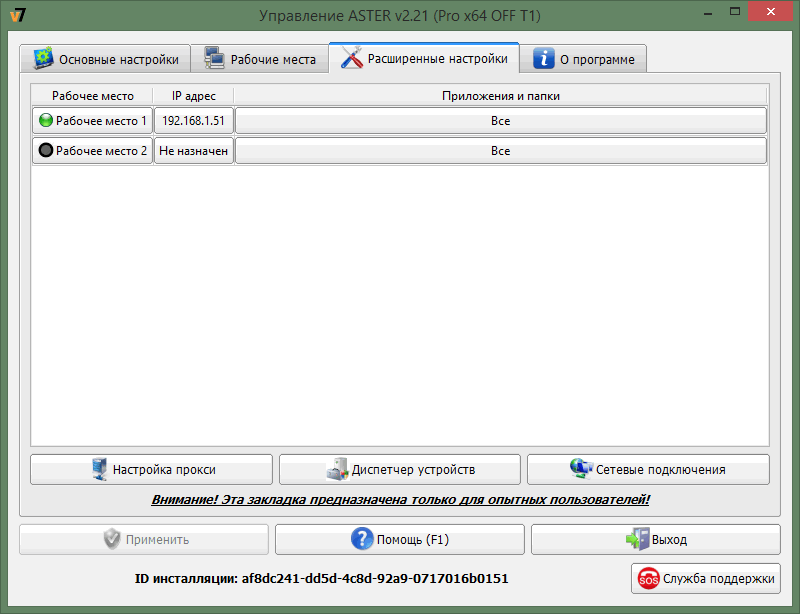
Task: Click the IP address 192.168.1.51 cell
Action: click(x=193, y=120)
